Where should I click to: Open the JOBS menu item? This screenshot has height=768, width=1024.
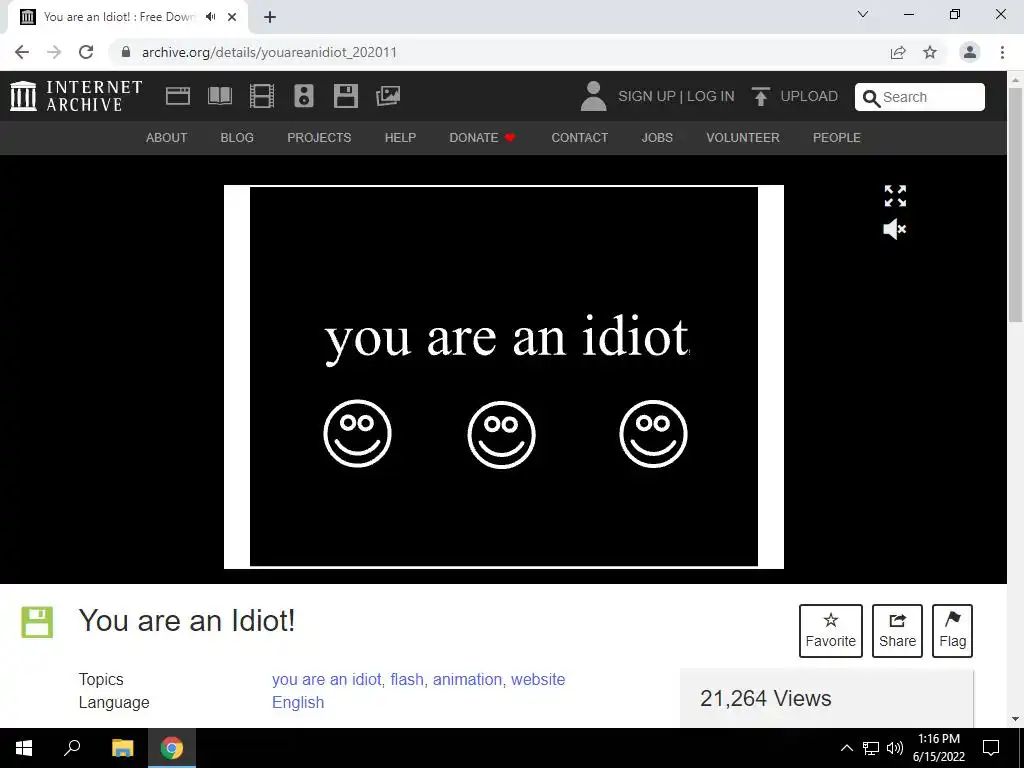coord(657,138)
